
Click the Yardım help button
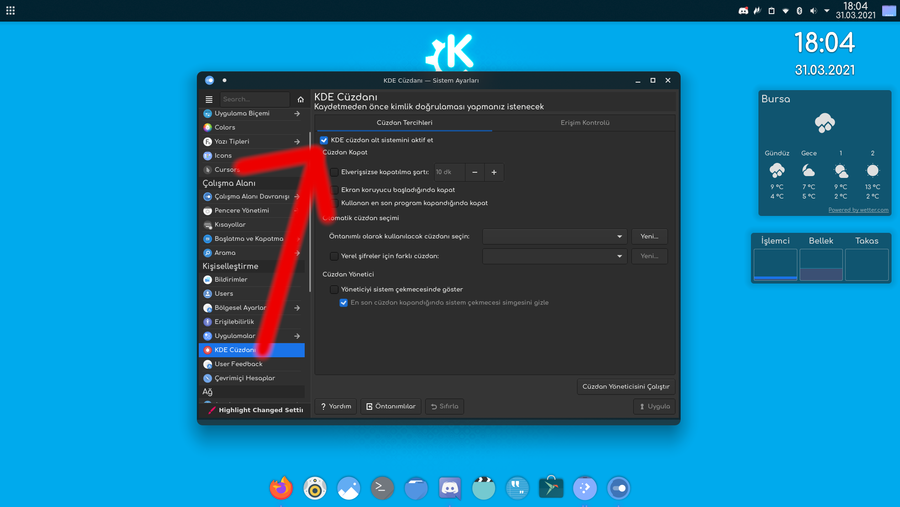[336, 407]
